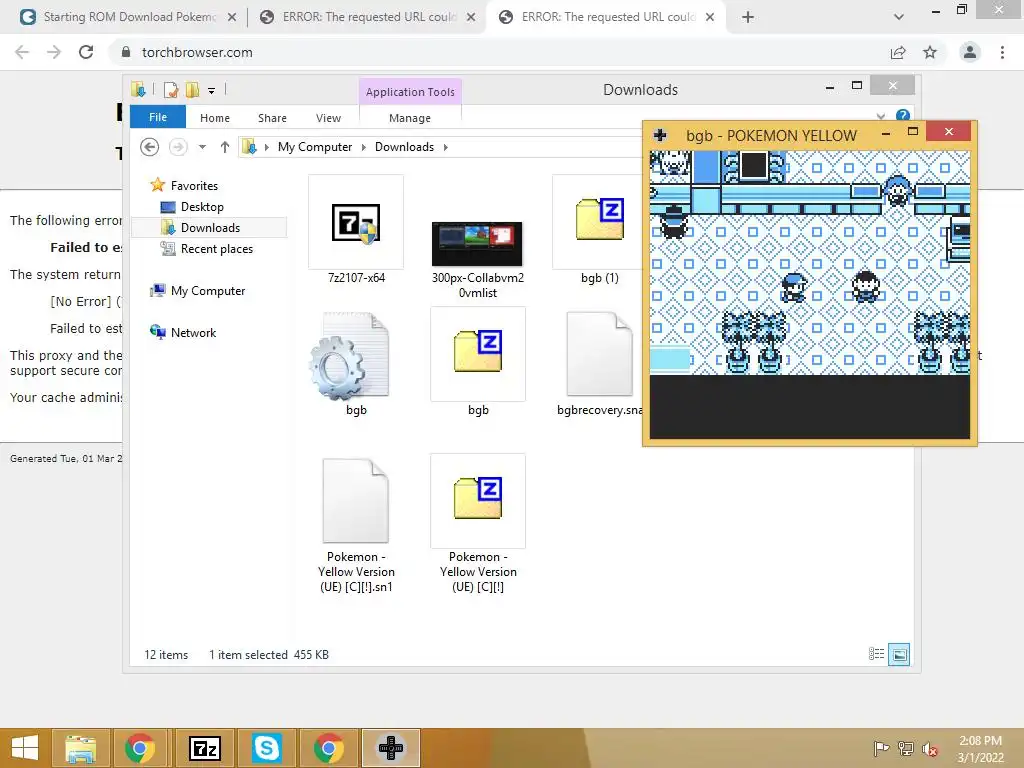Viewport: 1024px width, 768px height.
Task: Close the Starting ROM Download tab
Action: [232, 18]
